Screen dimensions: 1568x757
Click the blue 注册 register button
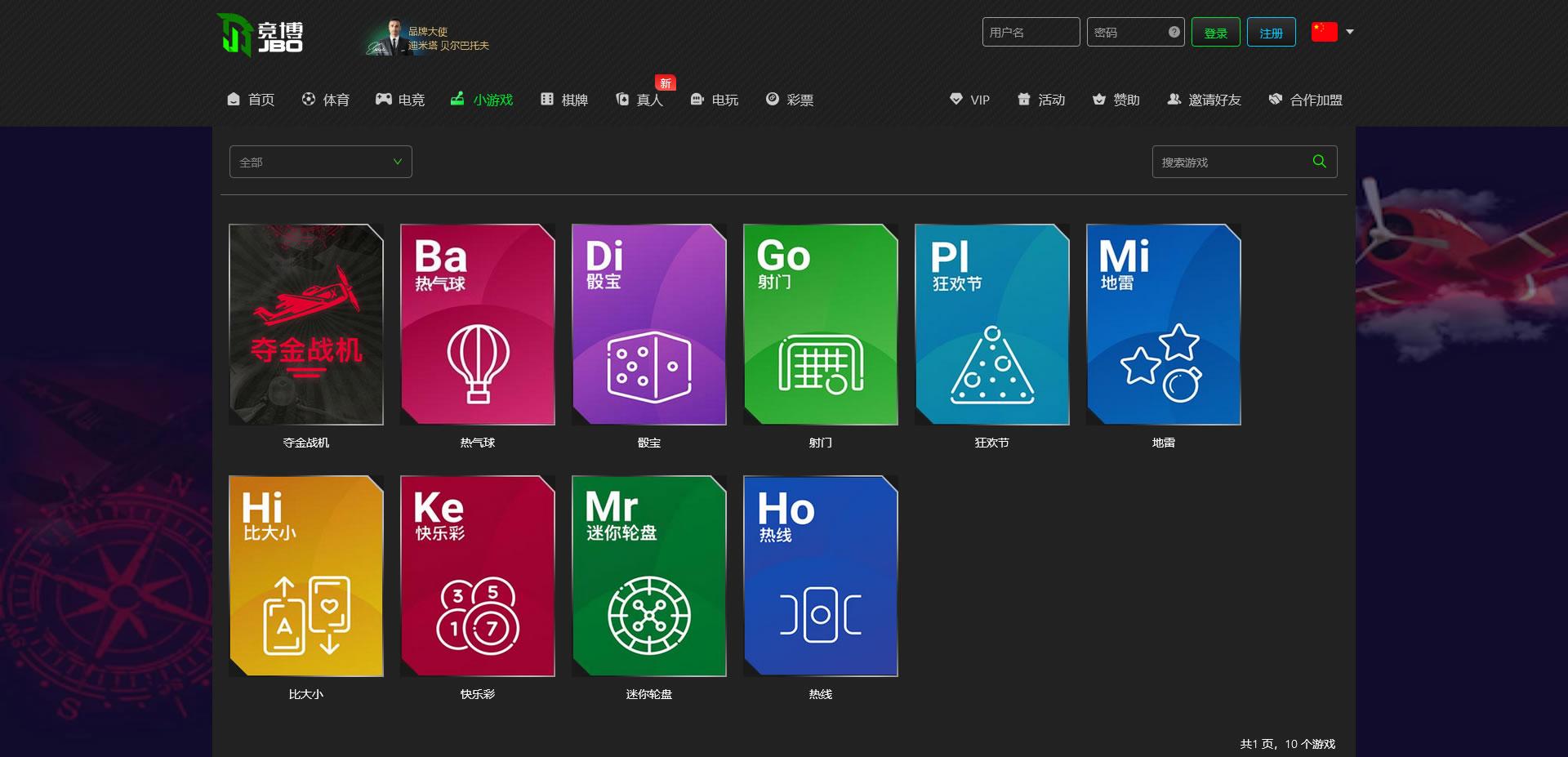[1271, 32]
